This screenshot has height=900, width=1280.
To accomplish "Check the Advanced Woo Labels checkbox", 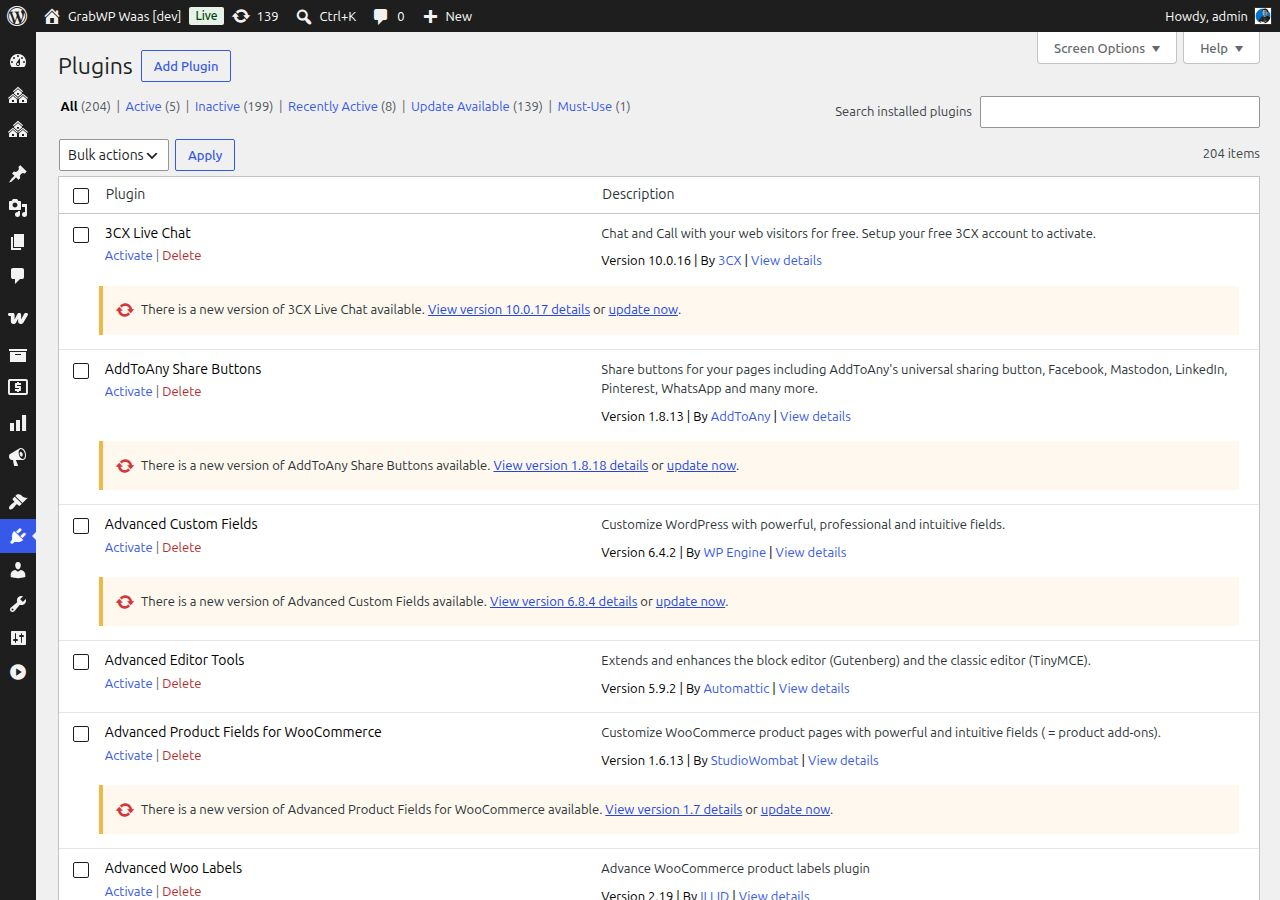I will click(x=82, y=870).
